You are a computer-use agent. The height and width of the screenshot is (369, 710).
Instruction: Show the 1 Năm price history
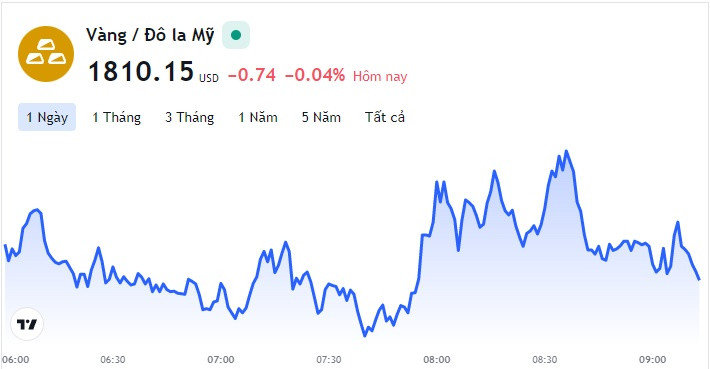coord(258,117)
